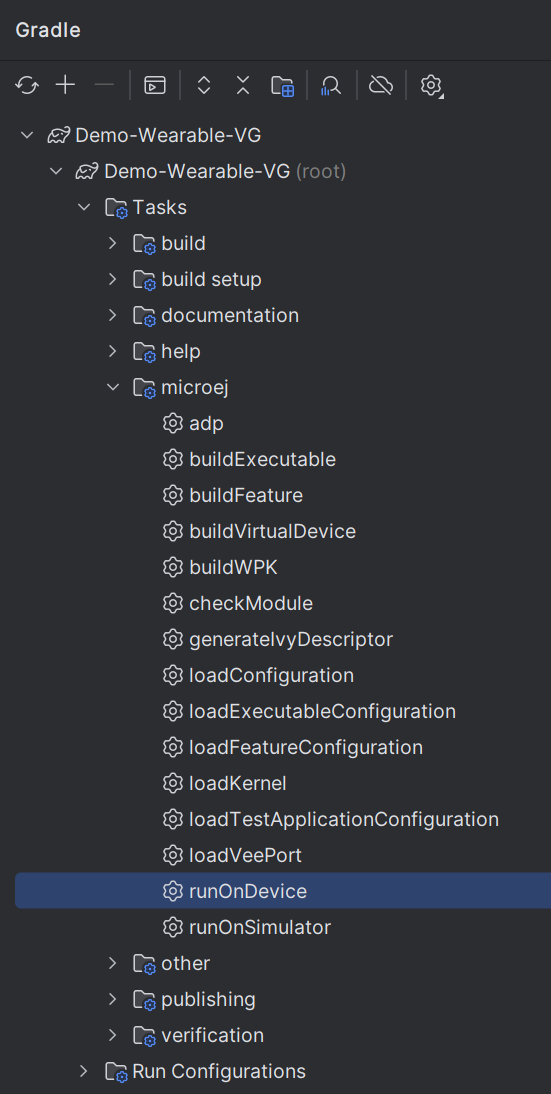Select the generateIvyDescriptor task
This screenshot has width=551, height=1094.
coord(291,640)
